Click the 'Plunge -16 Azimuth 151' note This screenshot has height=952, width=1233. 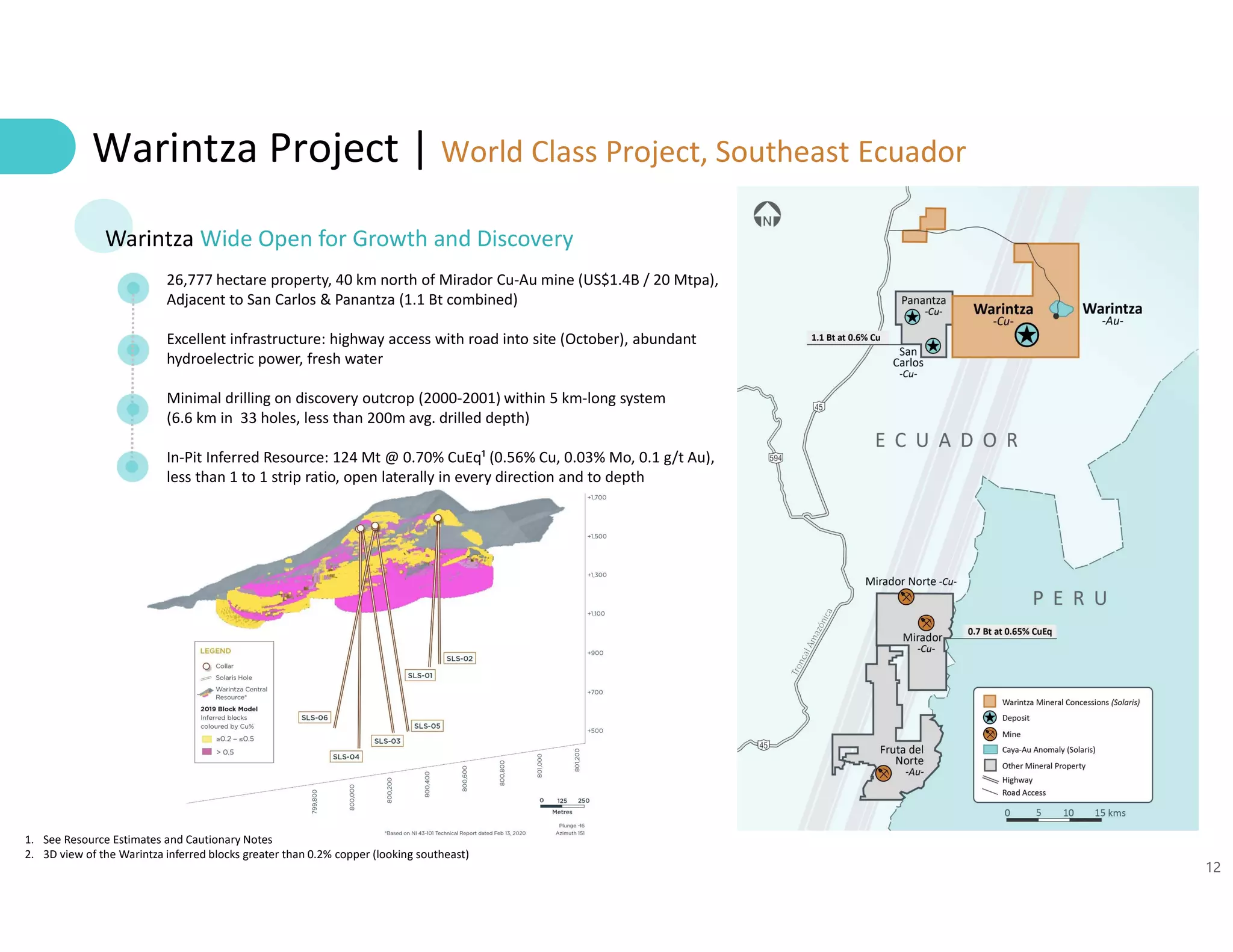570,829
